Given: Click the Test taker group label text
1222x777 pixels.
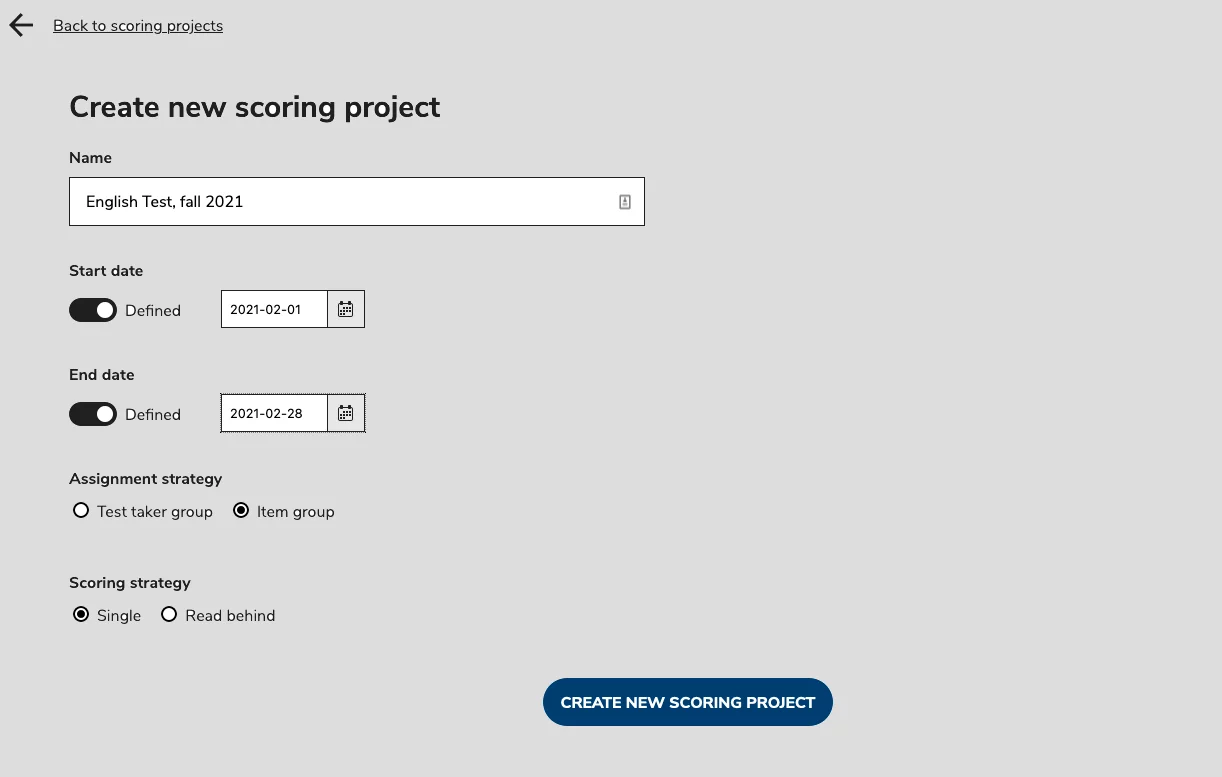Looking at the screenshot, I should coord(154,511).
